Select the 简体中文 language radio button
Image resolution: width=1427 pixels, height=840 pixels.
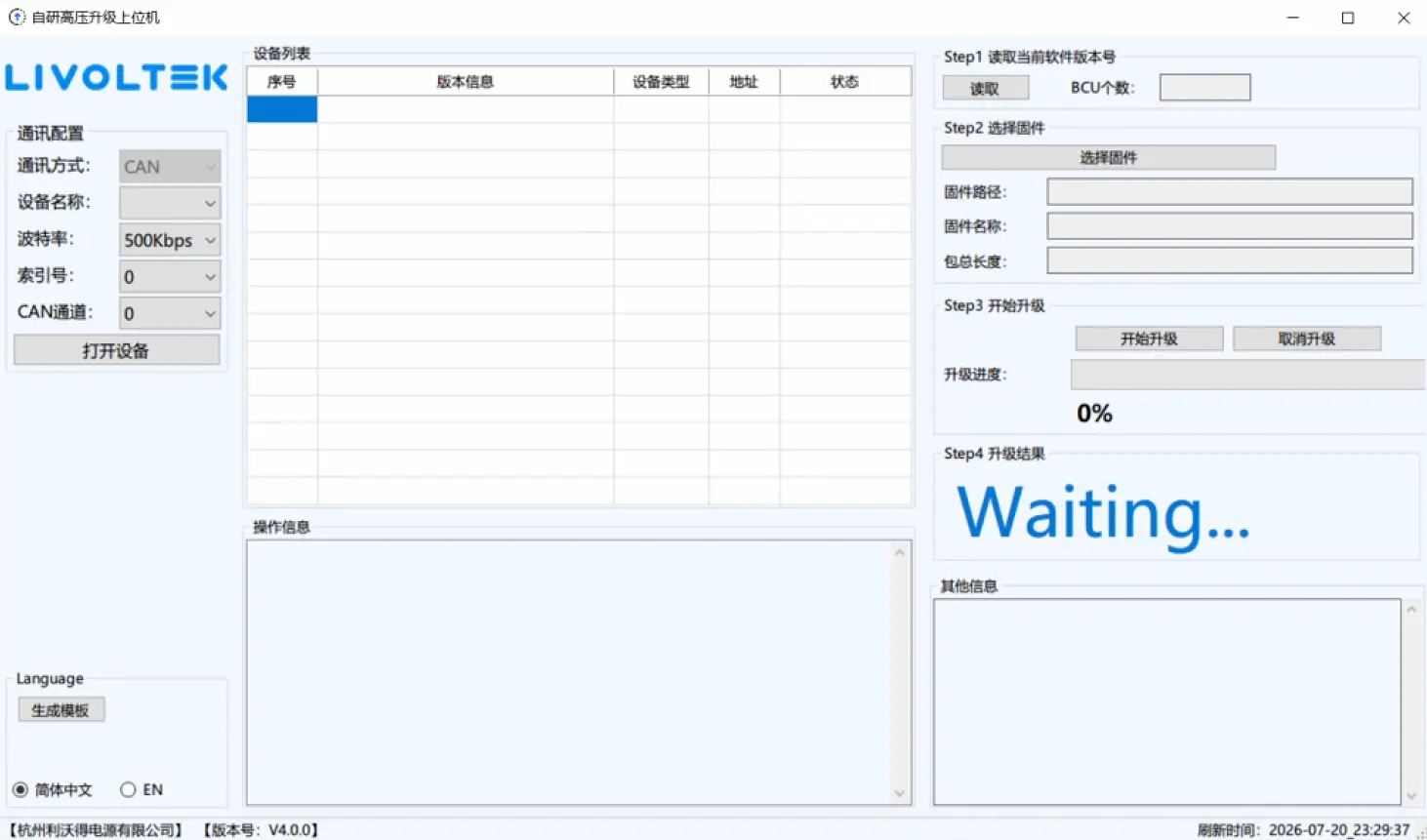click(20, 790)
